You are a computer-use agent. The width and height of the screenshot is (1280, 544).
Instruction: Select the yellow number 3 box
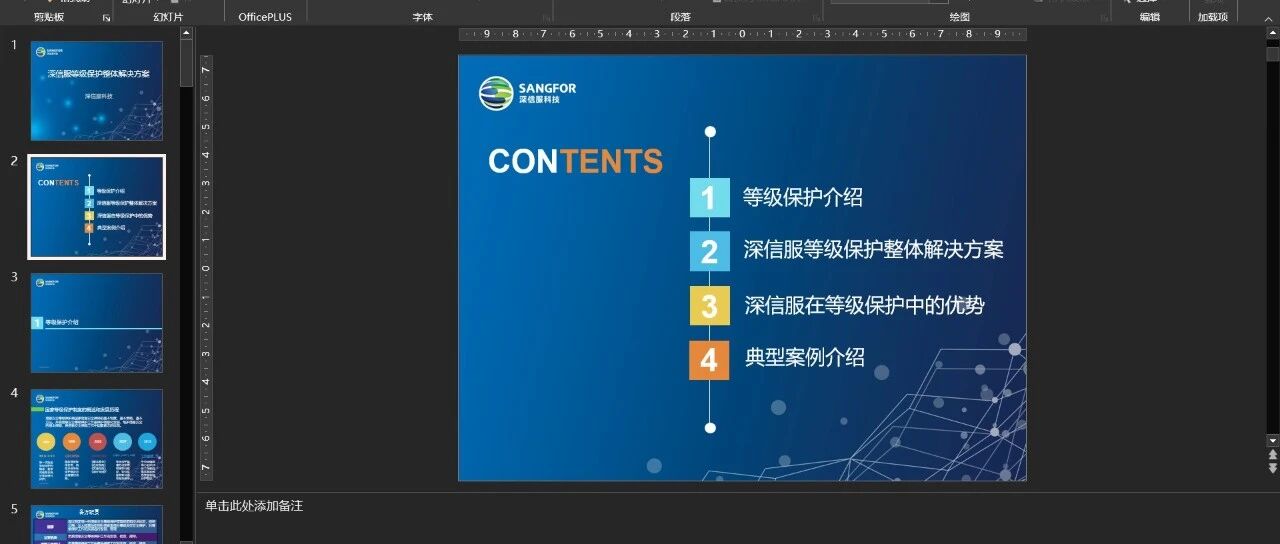point(709,305)
